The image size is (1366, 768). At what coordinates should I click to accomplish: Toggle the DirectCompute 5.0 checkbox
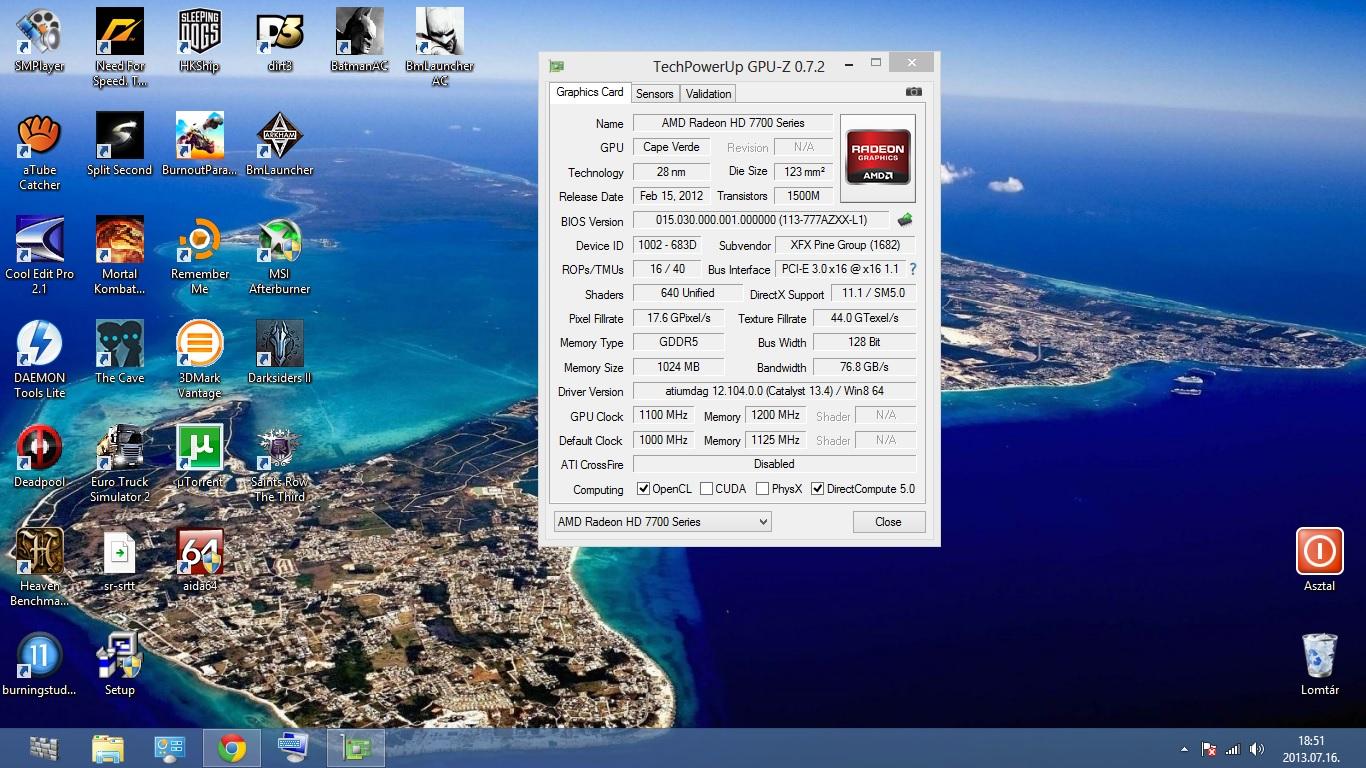(817, 489)
